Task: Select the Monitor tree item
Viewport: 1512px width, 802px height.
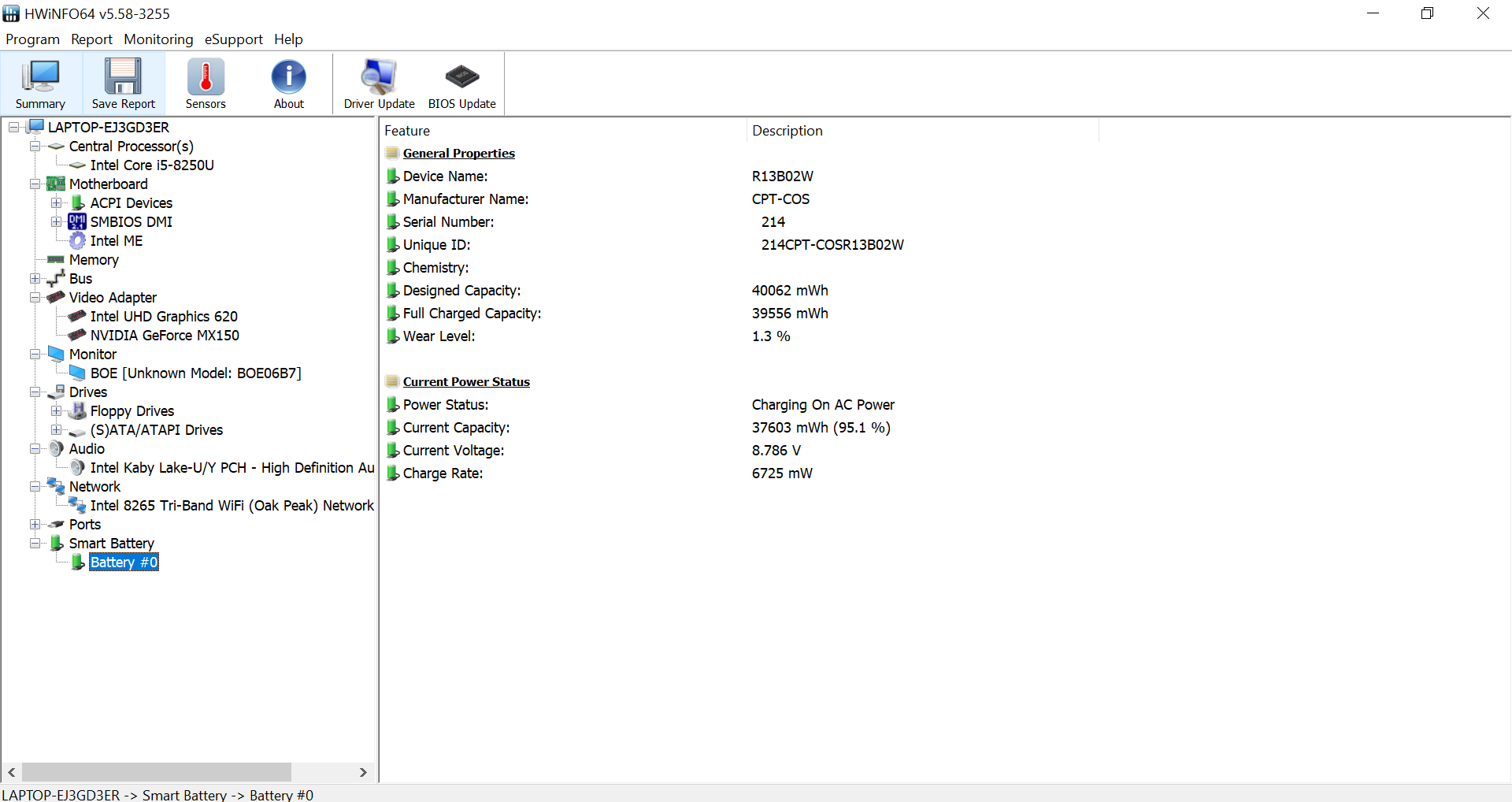Action: click(93, 354)
